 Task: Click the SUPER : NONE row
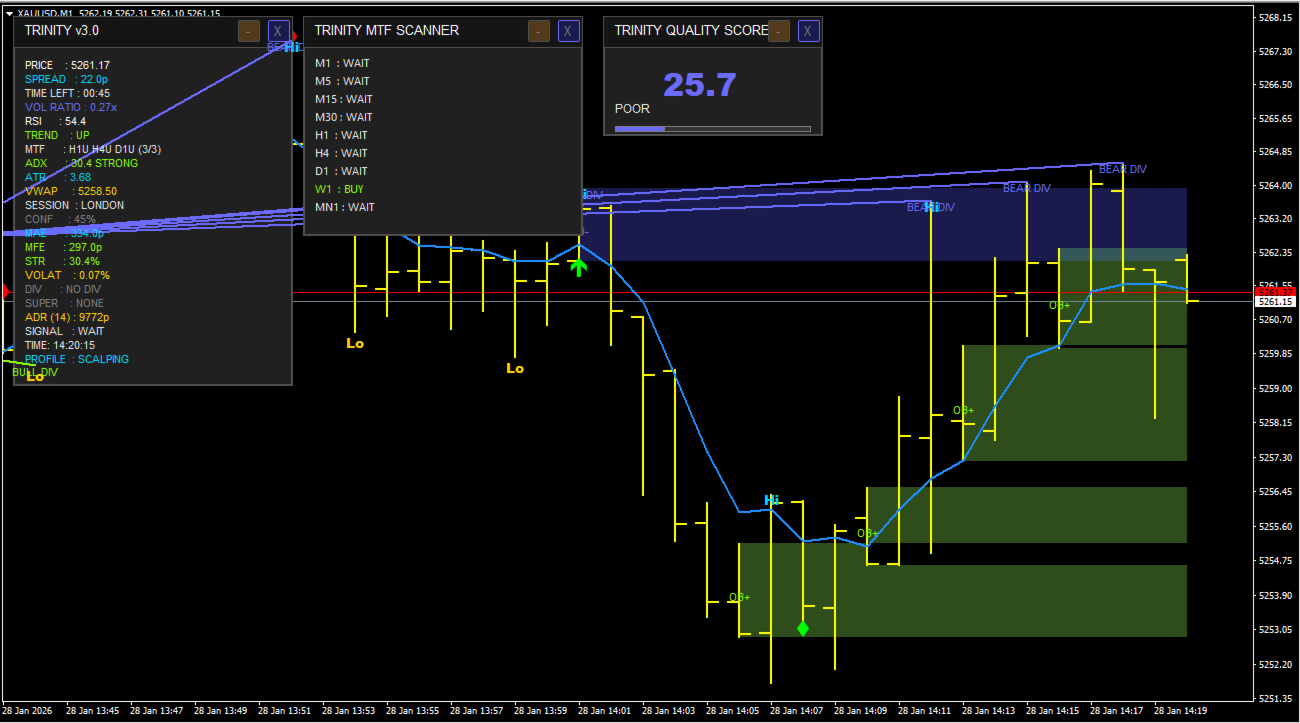pyautogui.click(x=65, y=303)
